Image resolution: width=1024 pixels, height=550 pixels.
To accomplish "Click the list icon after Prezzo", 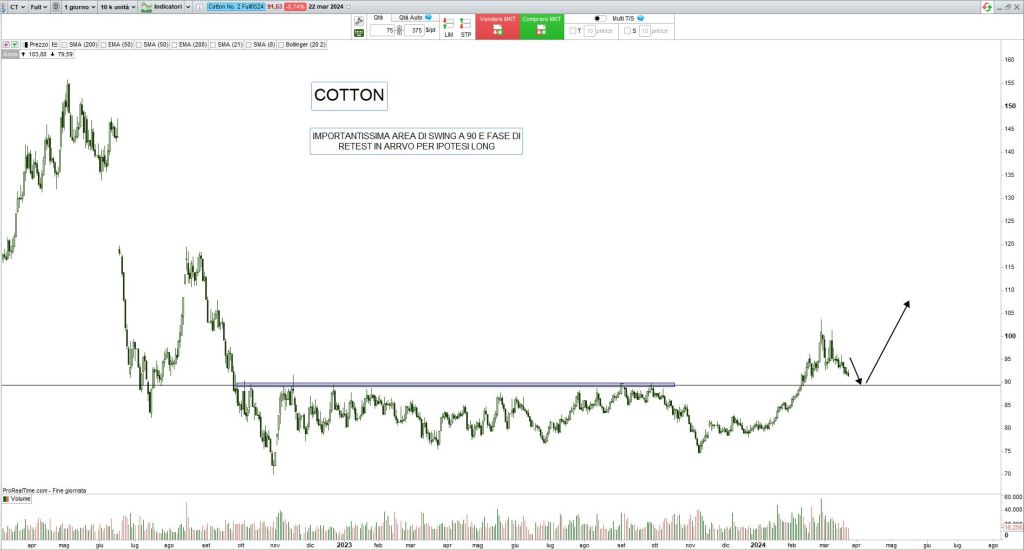I will (55, 44).
